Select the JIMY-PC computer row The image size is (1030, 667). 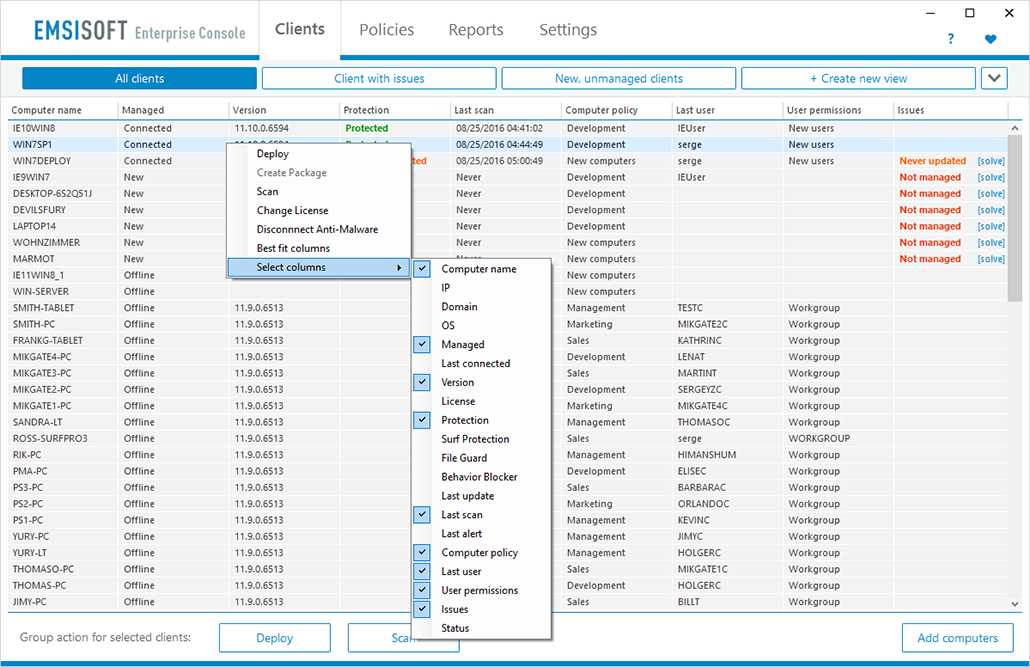(508, 601)
